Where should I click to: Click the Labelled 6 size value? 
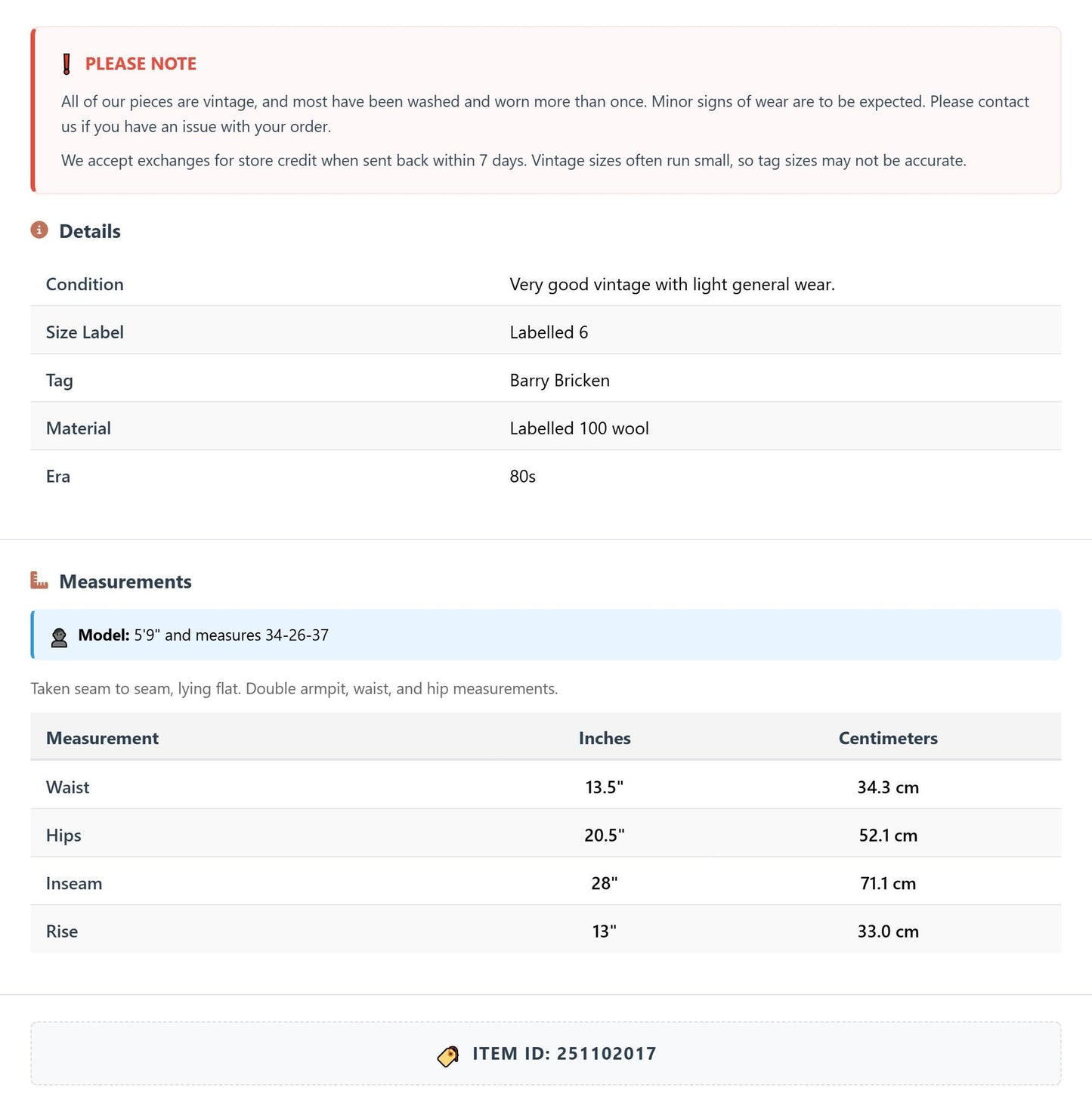pos(549,332)
